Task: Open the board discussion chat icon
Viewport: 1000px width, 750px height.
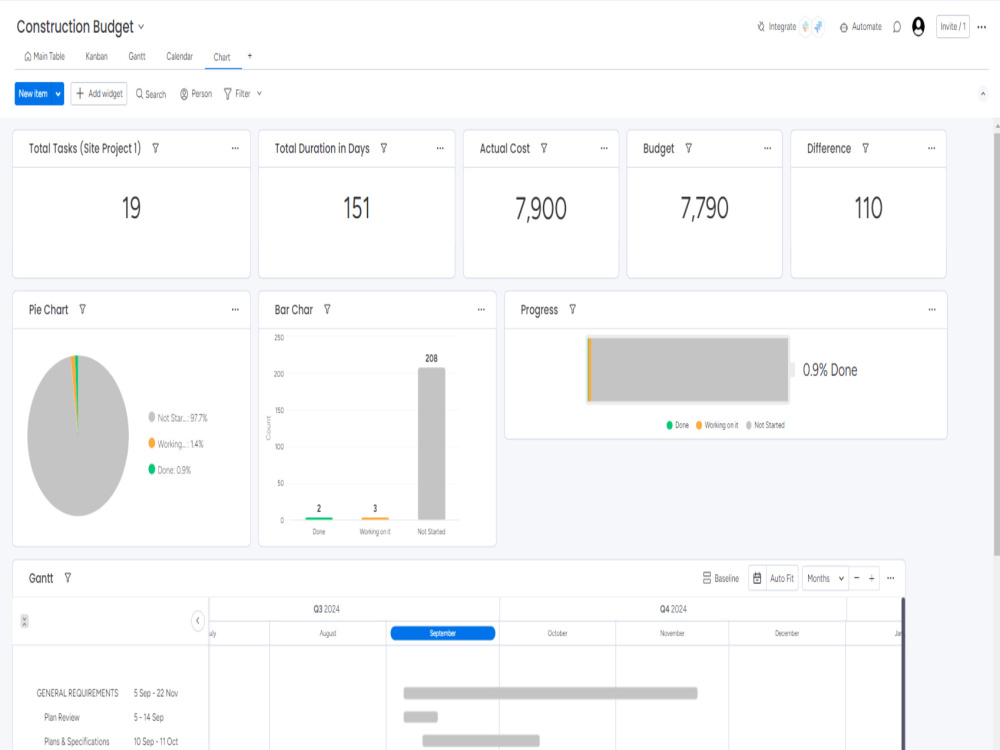Action: tap(897, 27)
